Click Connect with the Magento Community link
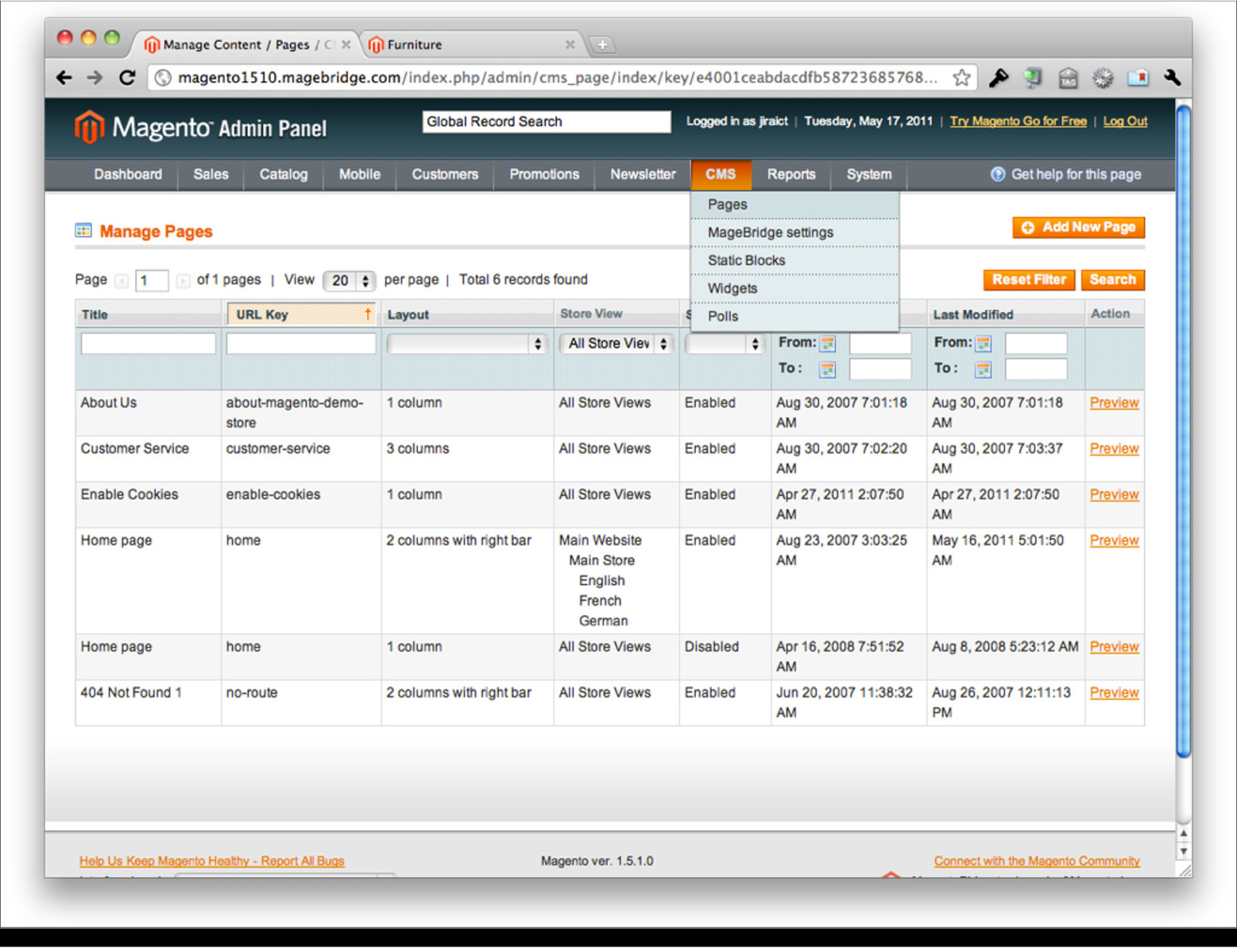 (1037, 861)
